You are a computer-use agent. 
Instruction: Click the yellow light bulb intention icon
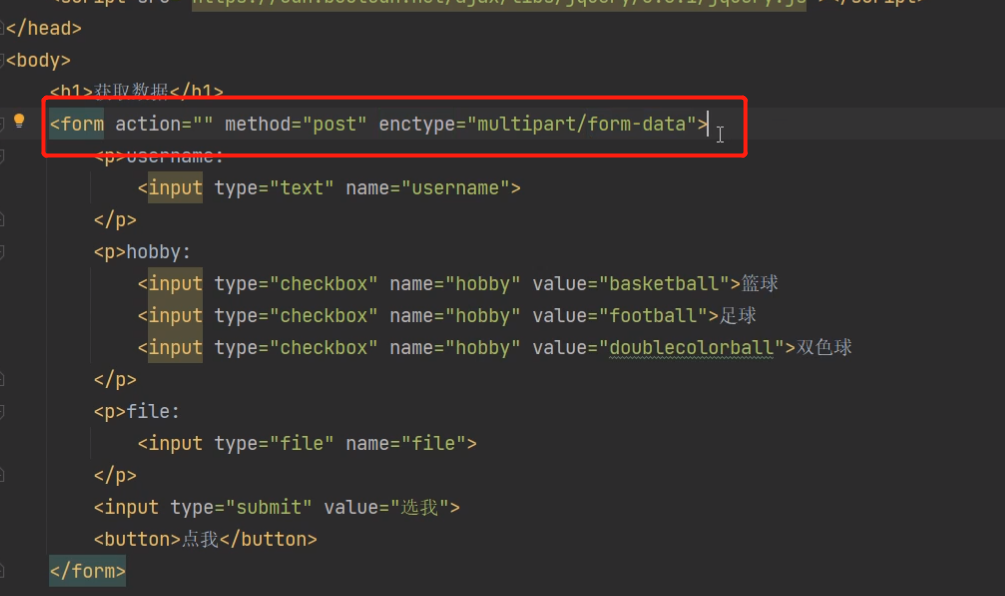point(19,120)
